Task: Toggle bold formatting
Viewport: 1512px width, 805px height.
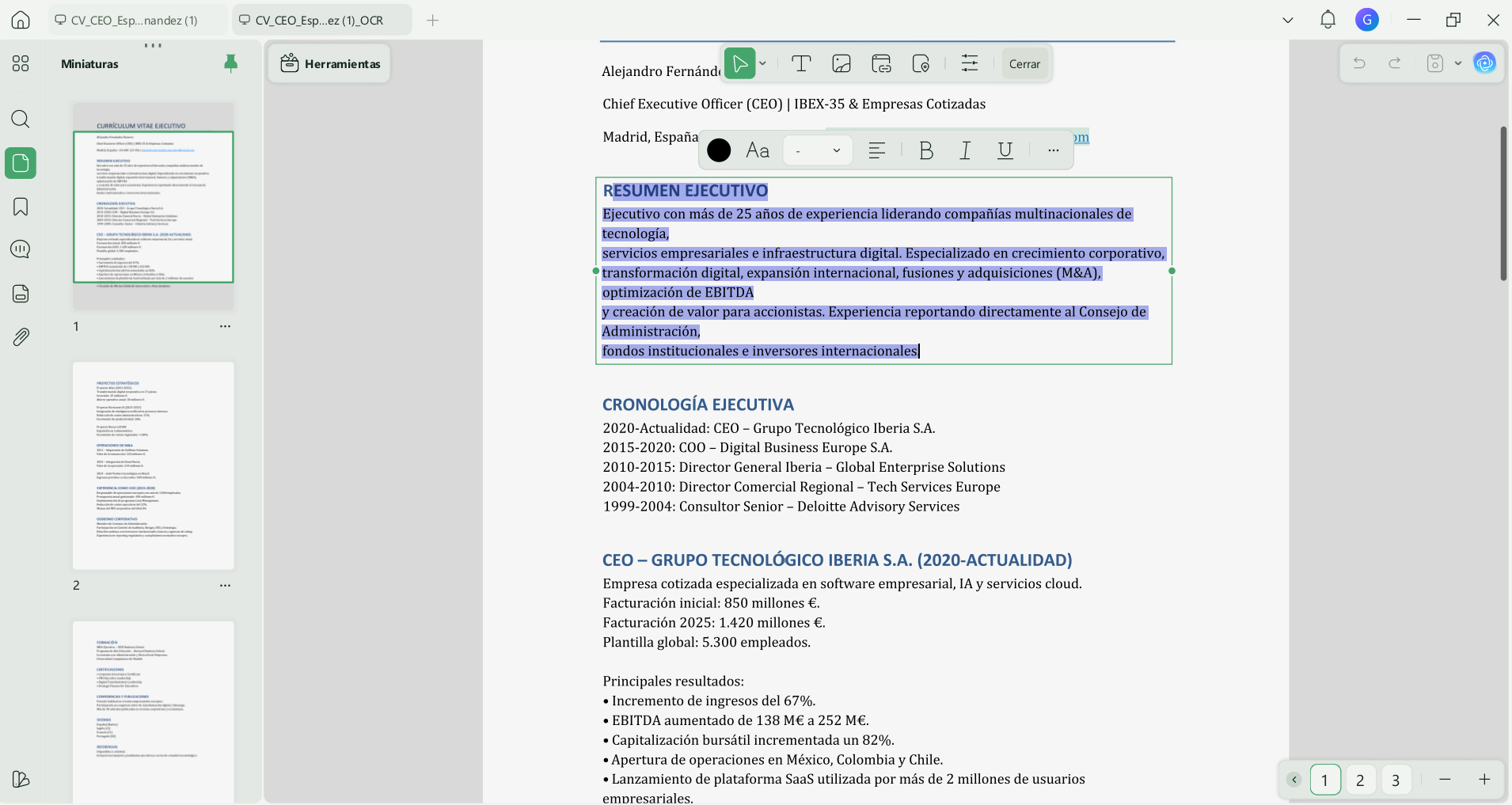Action: click(x=926, y=150)
